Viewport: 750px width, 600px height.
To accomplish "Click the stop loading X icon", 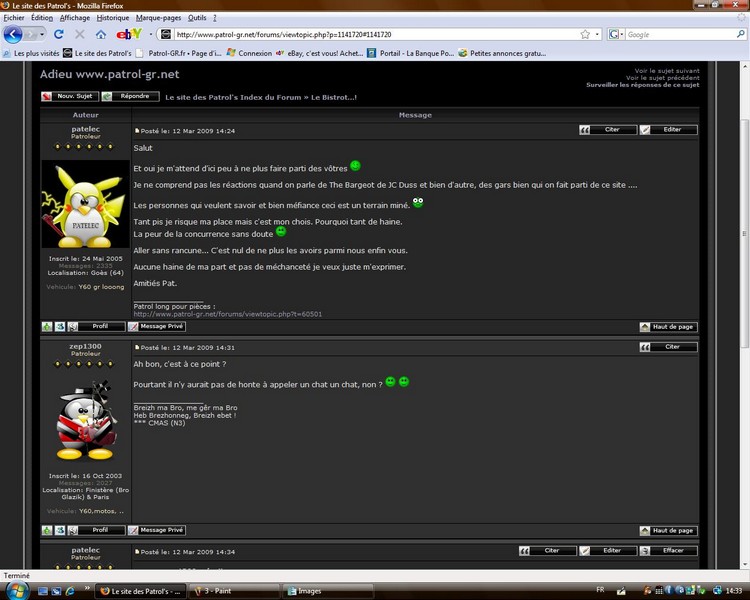I will tap(80, 34).
